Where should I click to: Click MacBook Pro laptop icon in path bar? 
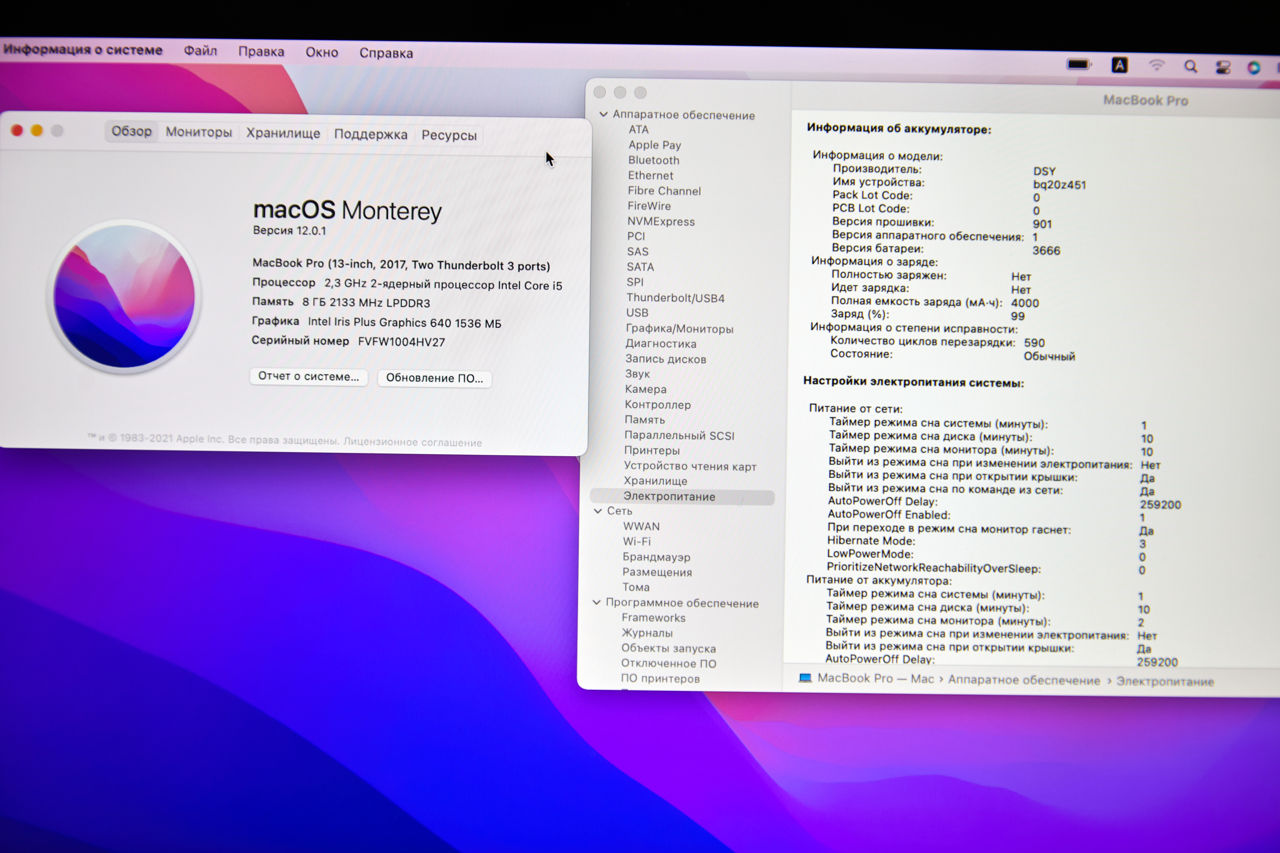coord(805,678)
